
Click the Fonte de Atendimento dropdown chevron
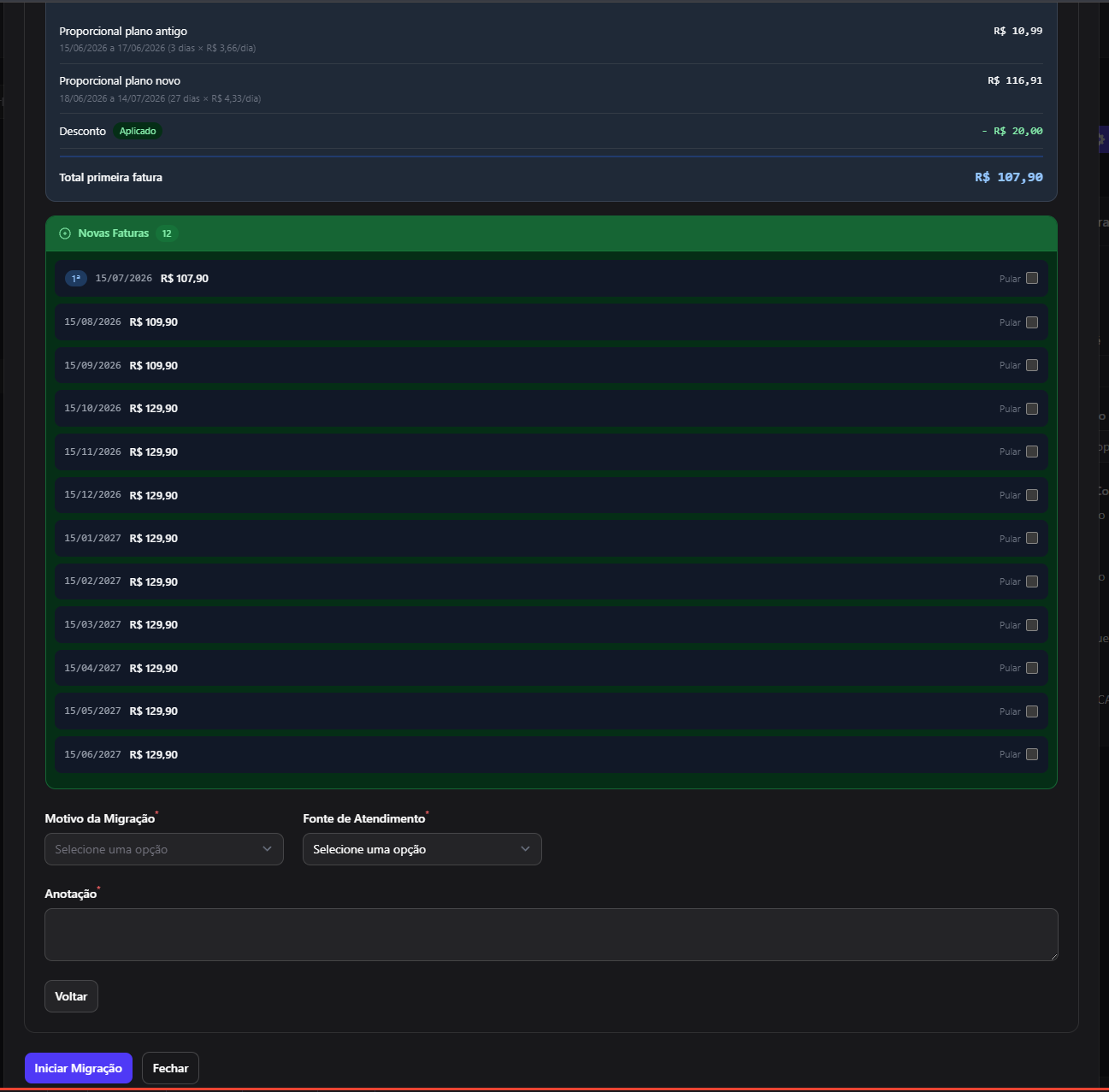(525, 849)
